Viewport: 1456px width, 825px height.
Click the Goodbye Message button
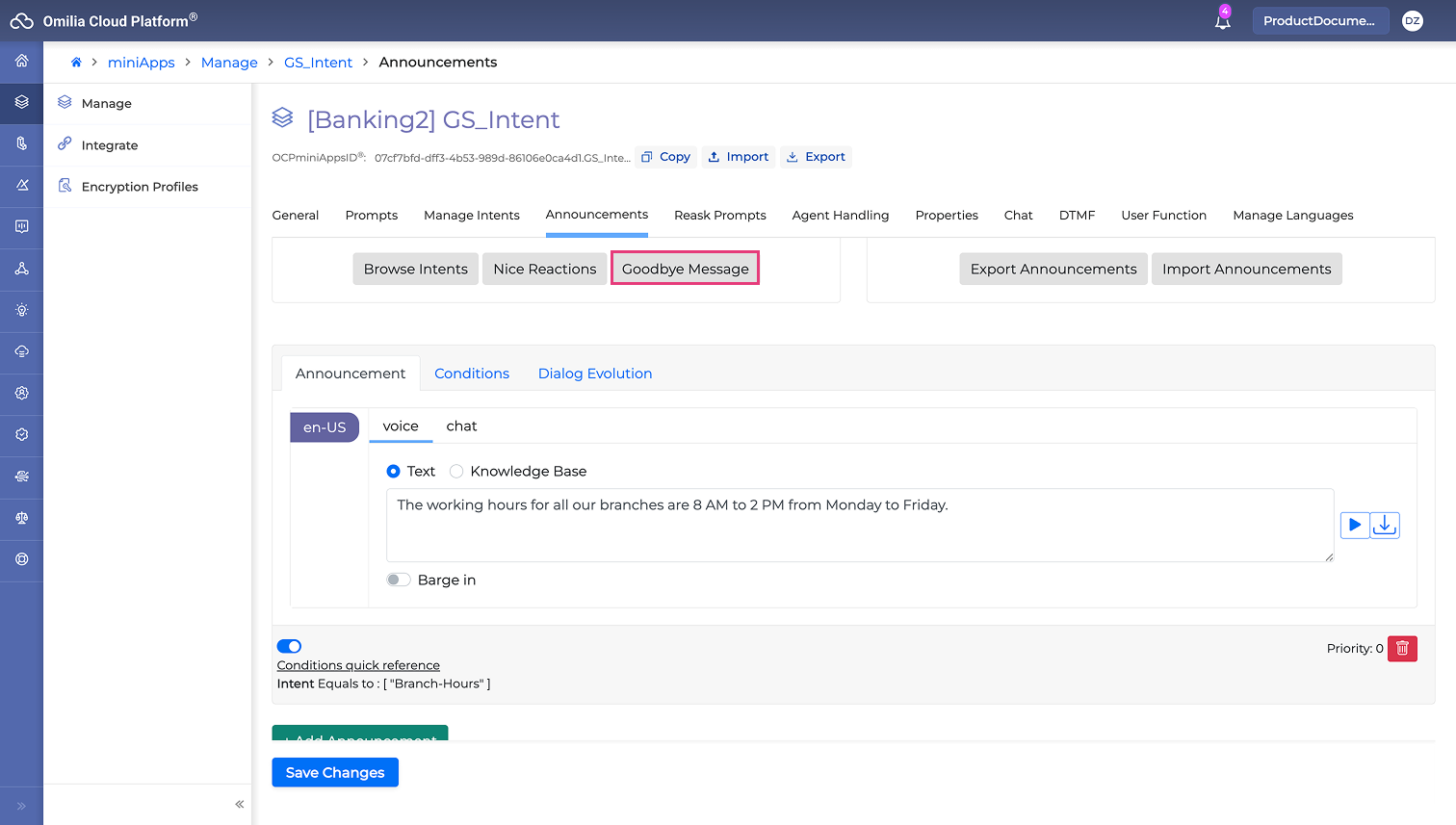point(685,269)
